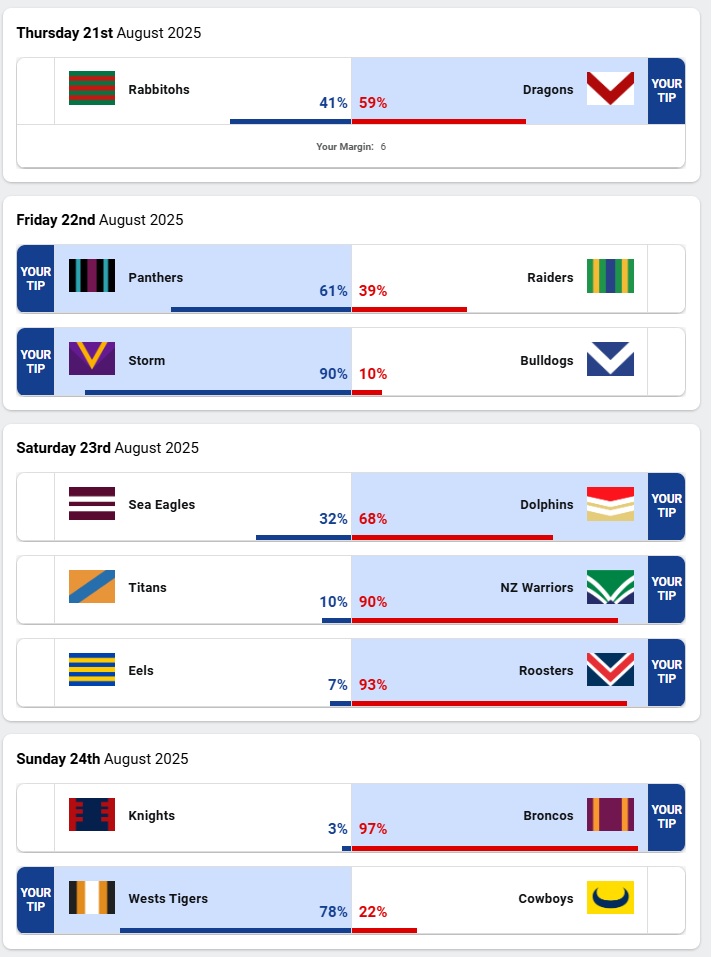Tip the Bulldogs using empty right box

(666, 360)
